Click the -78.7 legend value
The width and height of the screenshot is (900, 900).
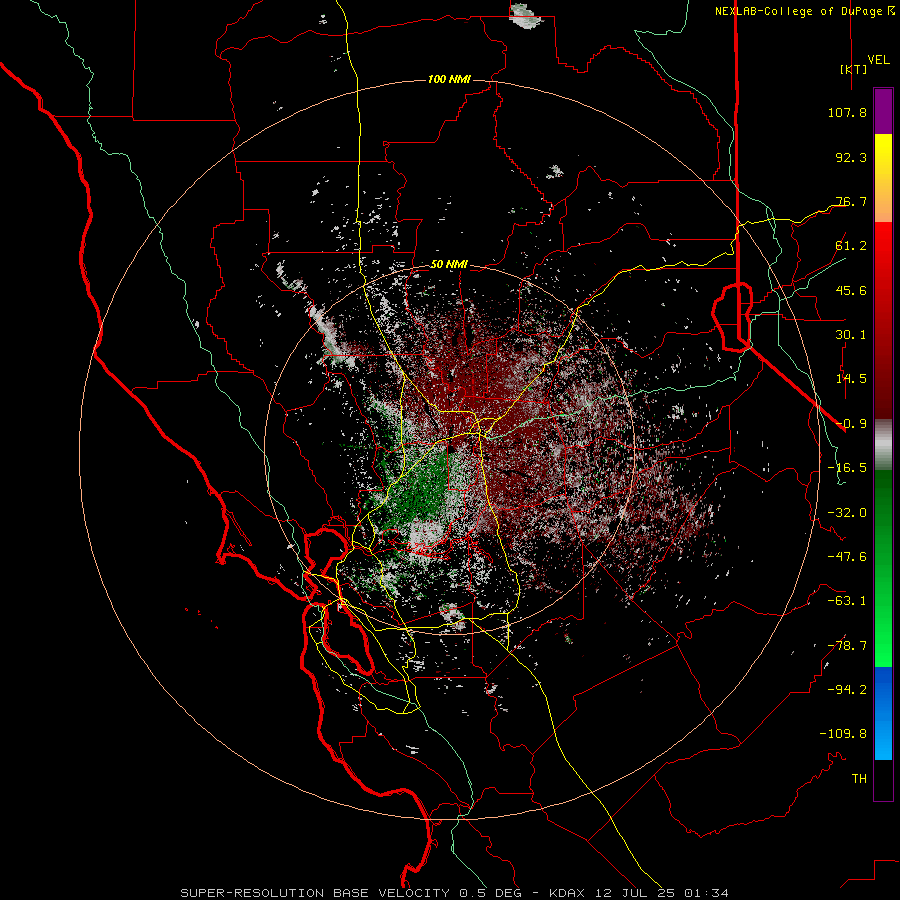847,646
